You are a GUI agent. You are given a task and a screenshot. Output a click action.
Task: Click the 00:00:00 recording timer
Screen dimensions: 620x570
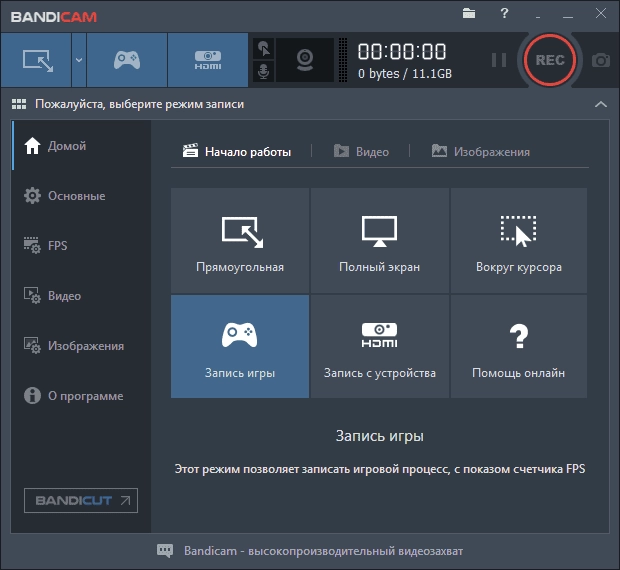[402, 52]
